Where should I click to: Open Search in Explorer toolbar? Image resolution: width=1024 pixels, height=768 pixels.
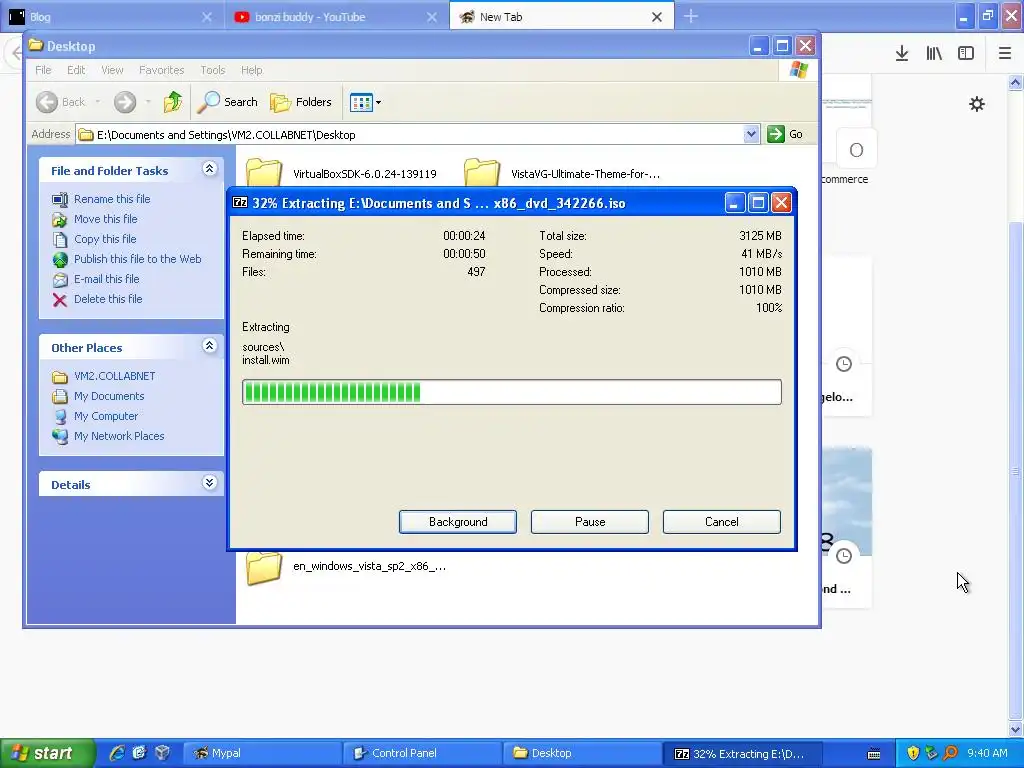227,102
